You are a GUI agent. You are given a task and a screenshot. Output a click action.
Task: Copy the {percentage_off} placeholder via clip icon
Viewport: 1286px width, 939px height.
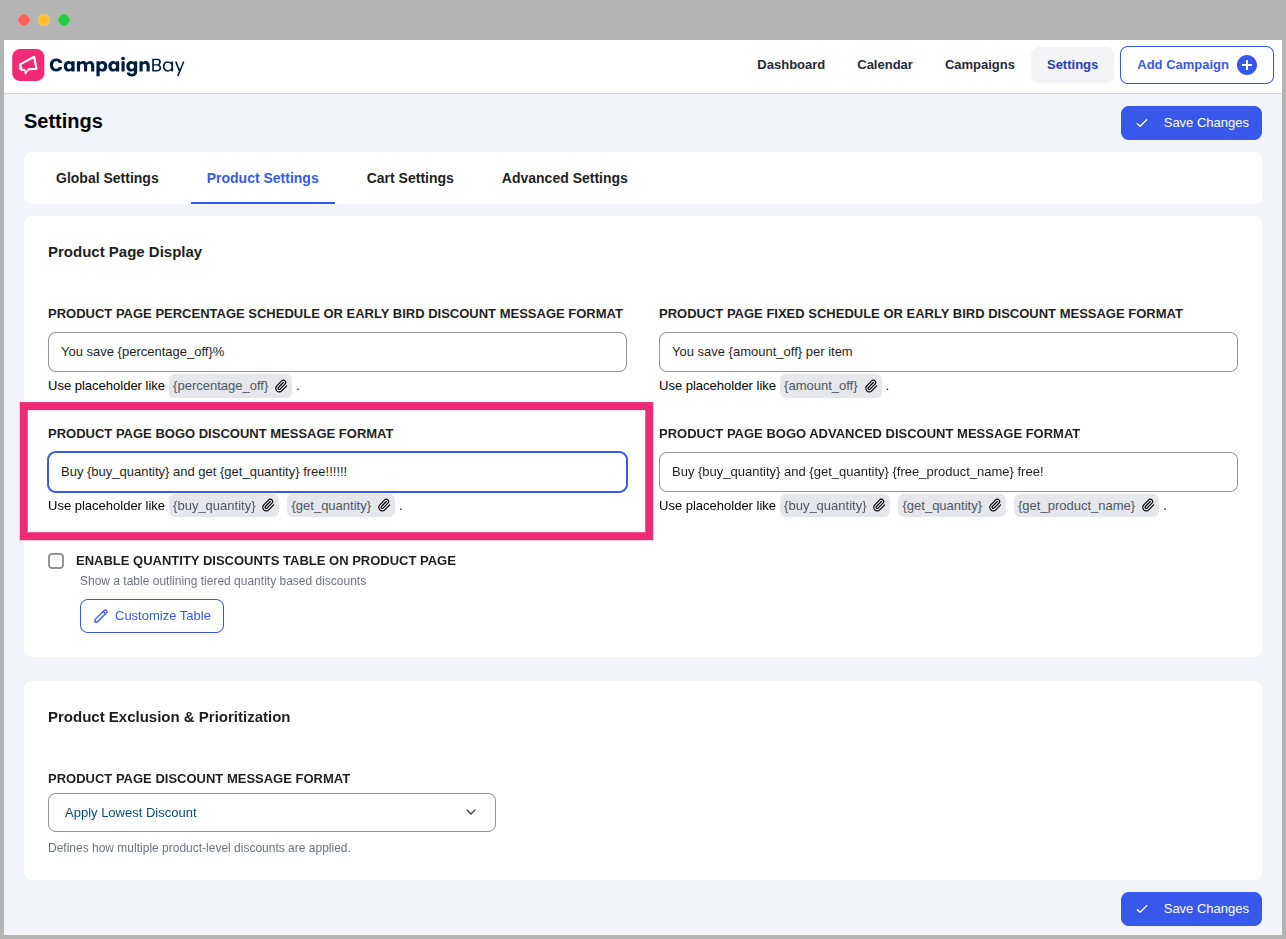pyautogui.click(x=281, y=386)
